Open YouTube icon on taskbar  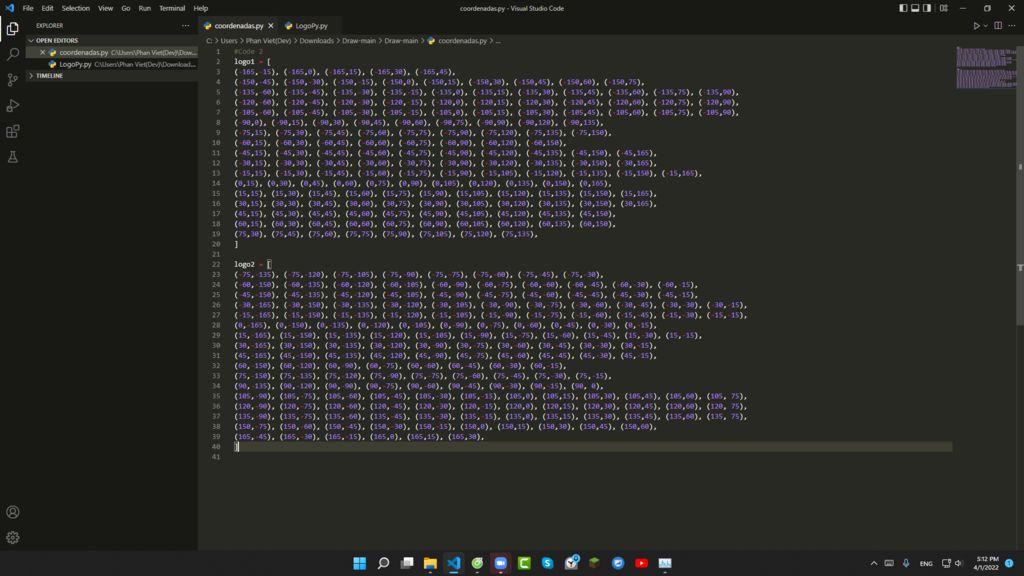click(641, 563)
